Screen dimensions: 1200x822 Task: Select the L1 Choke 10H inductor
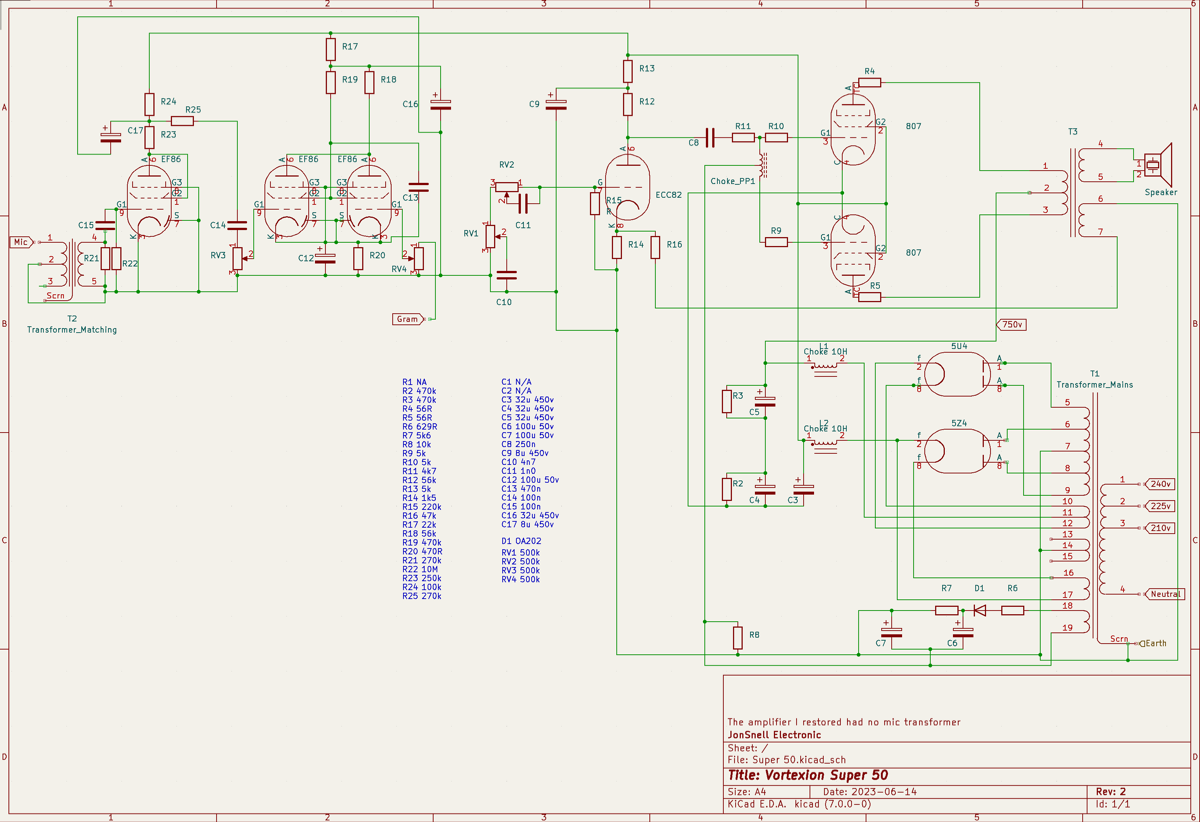click(x=825, y=367)
